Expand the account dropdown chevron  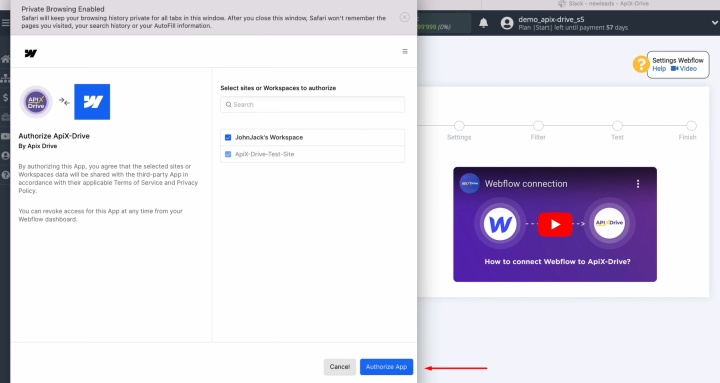715,22
